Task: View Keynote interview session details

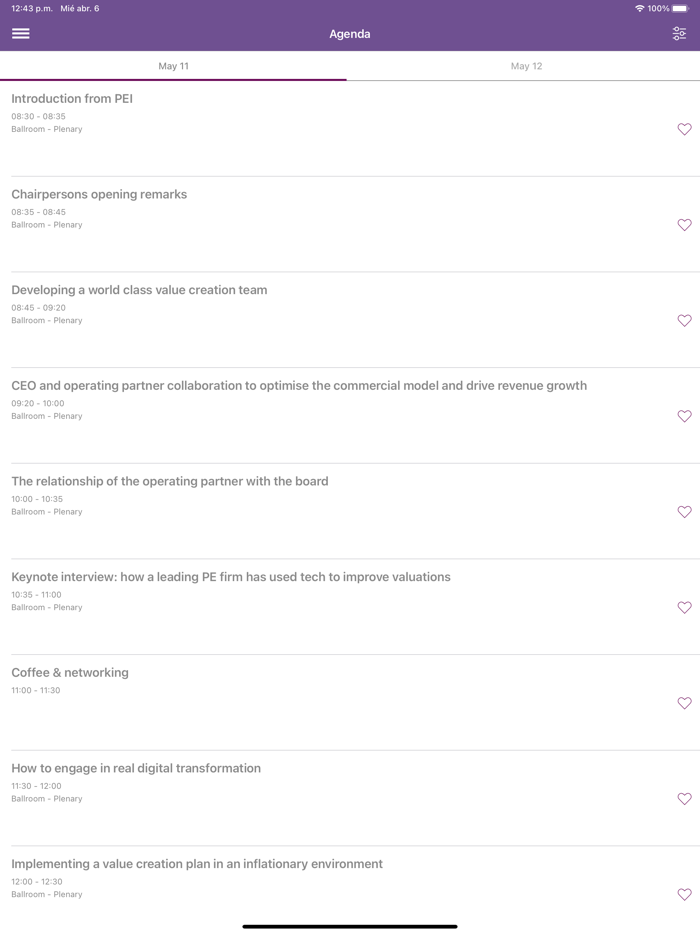Action: (231, 577)
